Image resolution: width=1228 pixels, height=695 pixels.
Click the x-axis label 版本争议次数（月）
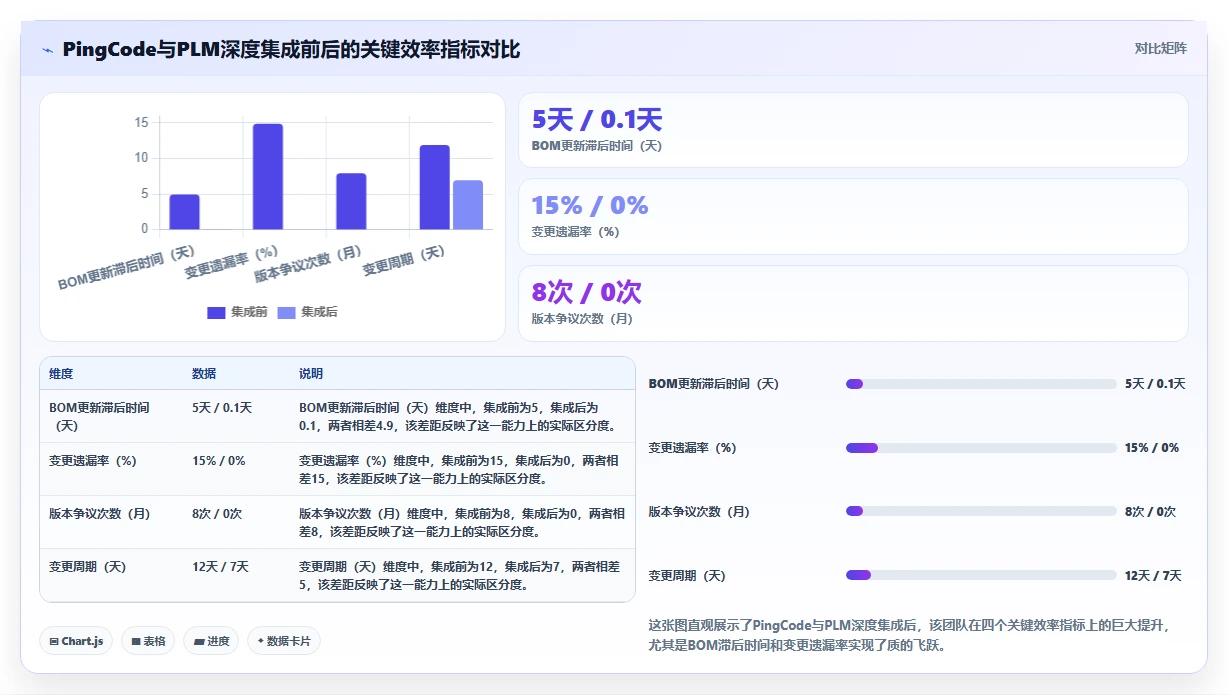[x=308, y=264]
